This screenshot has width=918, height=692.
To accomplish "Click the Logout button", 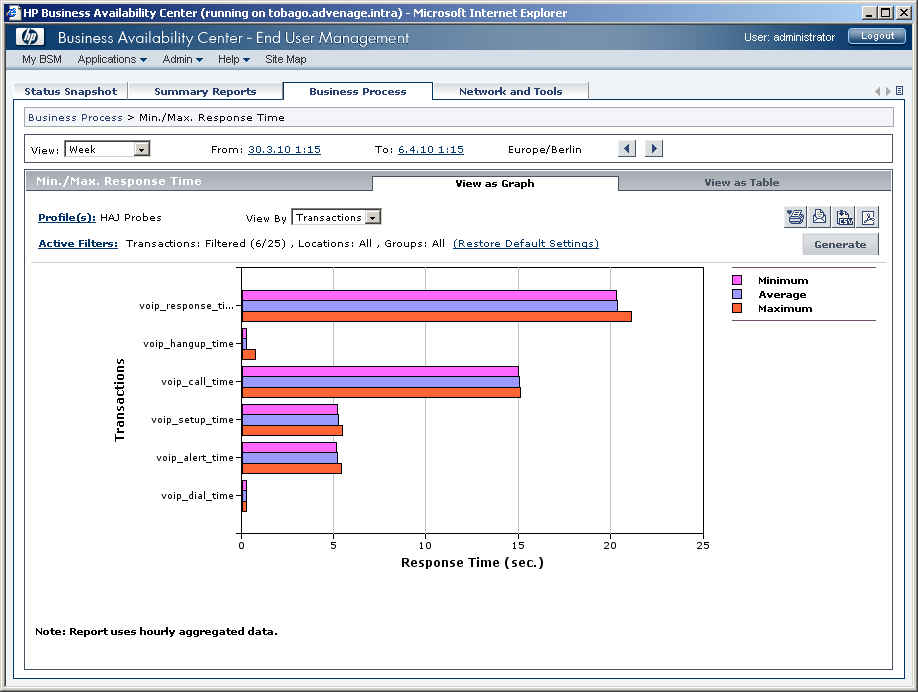I will coord(877,36).
